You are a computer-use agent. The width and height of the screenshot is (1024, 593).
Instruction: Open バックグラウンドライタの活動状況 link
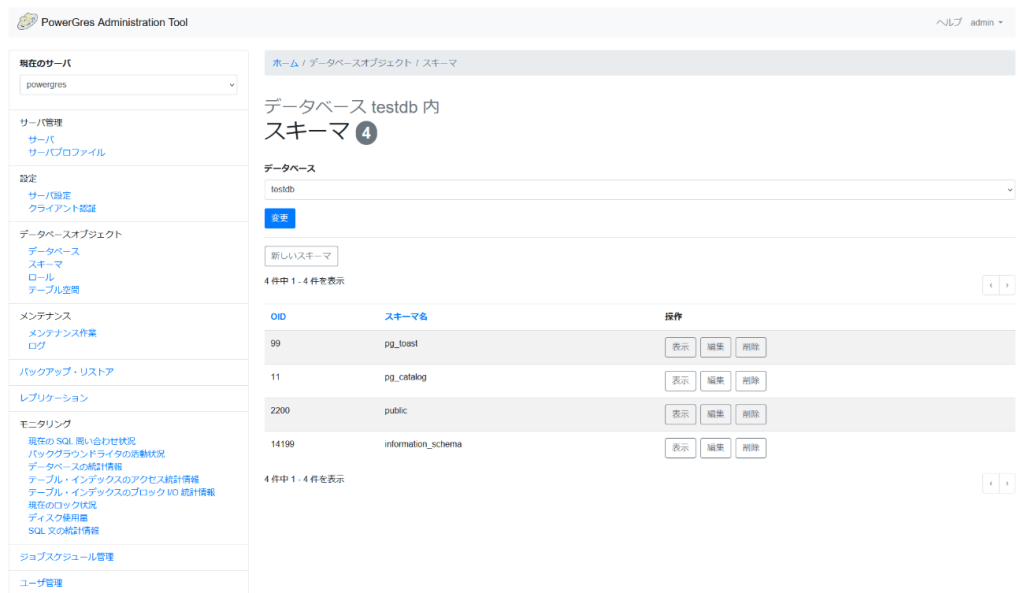[97, 454]
